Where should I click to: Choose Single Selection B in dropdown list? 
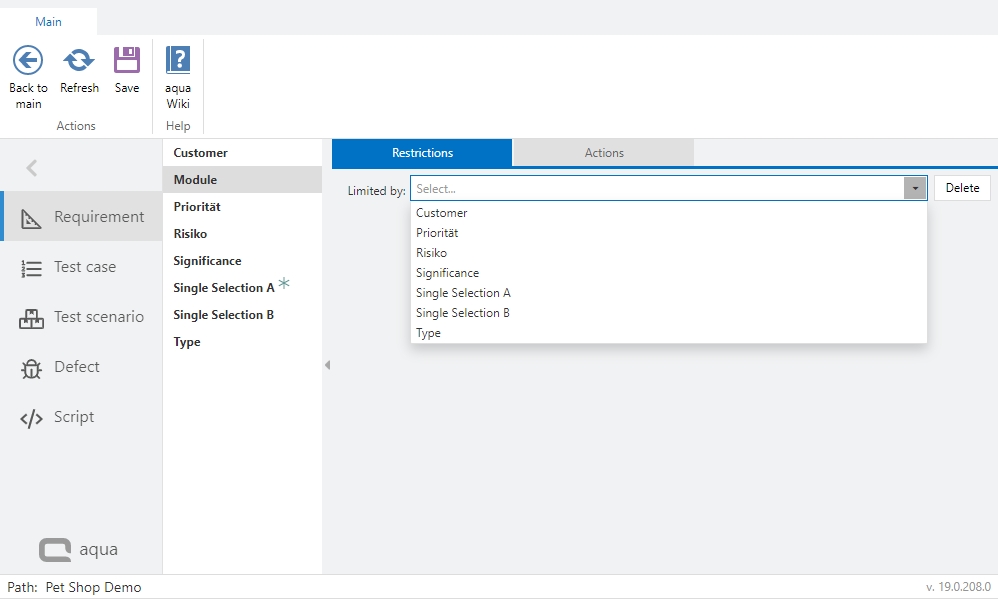[x=463, y=313]
